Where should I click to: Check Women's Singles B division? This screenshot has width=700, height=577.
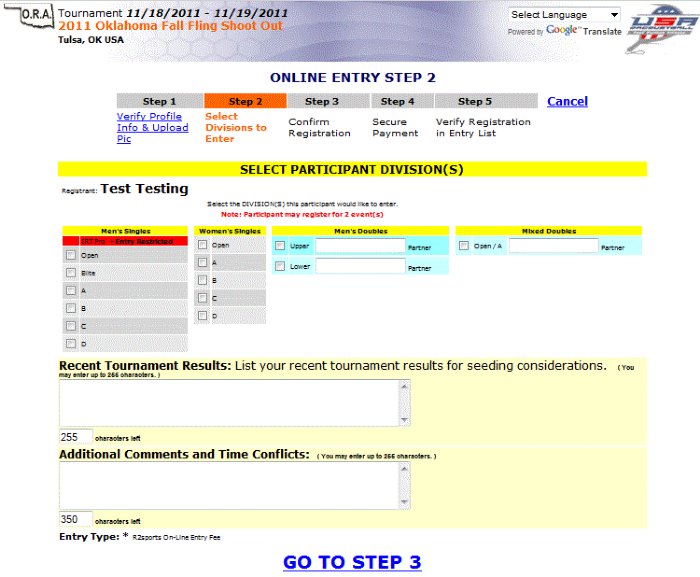tap(203, 280)
